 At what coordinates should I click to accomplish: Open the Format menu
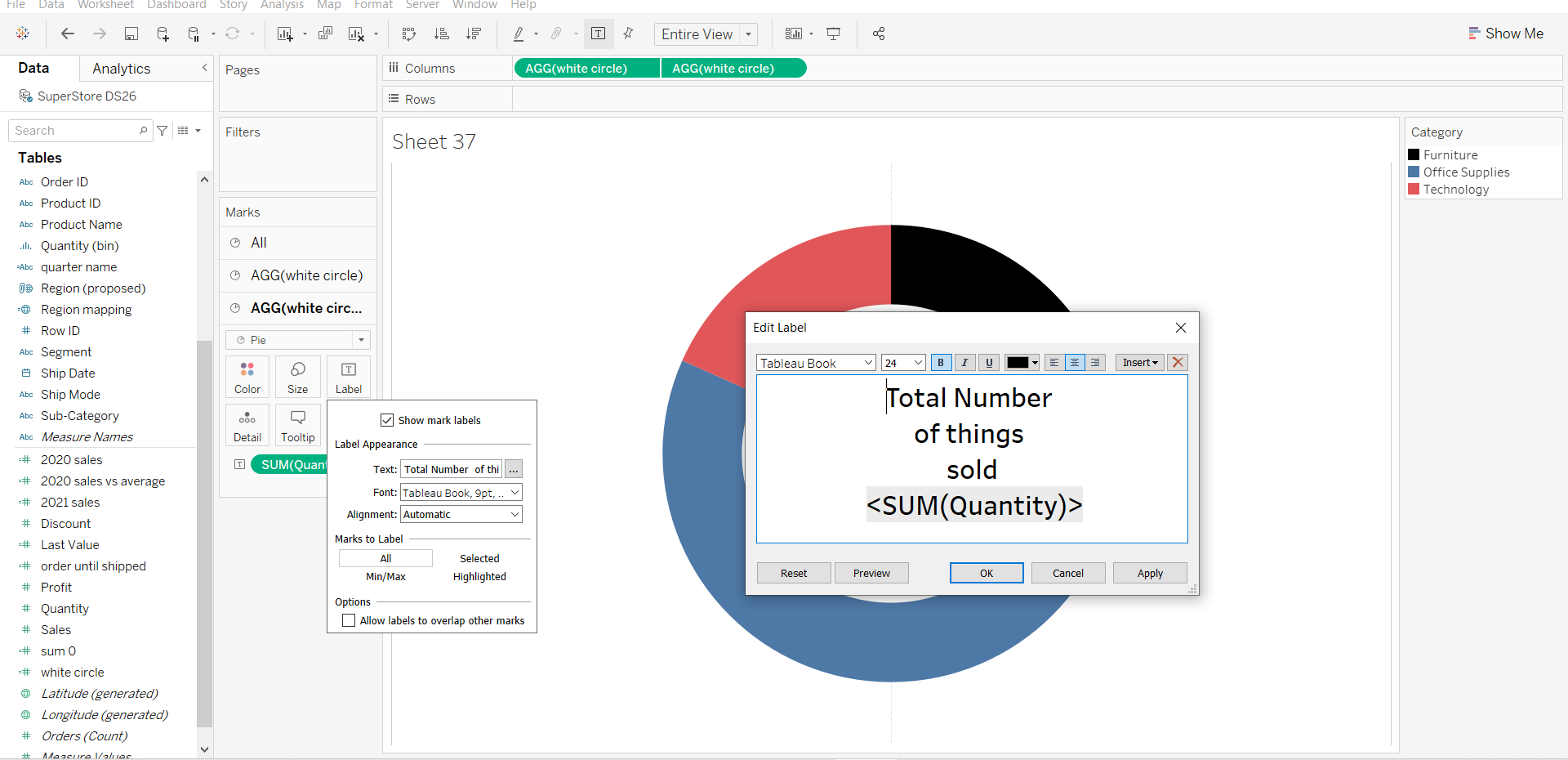(373, 5)
